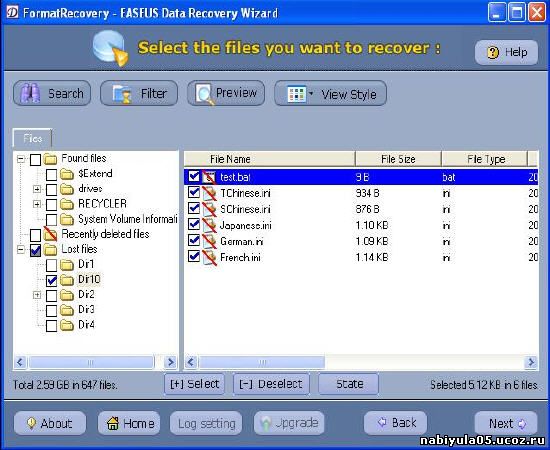Click the Japanese.ini file icon
550x450 pixels.
[x=209, y=225]
